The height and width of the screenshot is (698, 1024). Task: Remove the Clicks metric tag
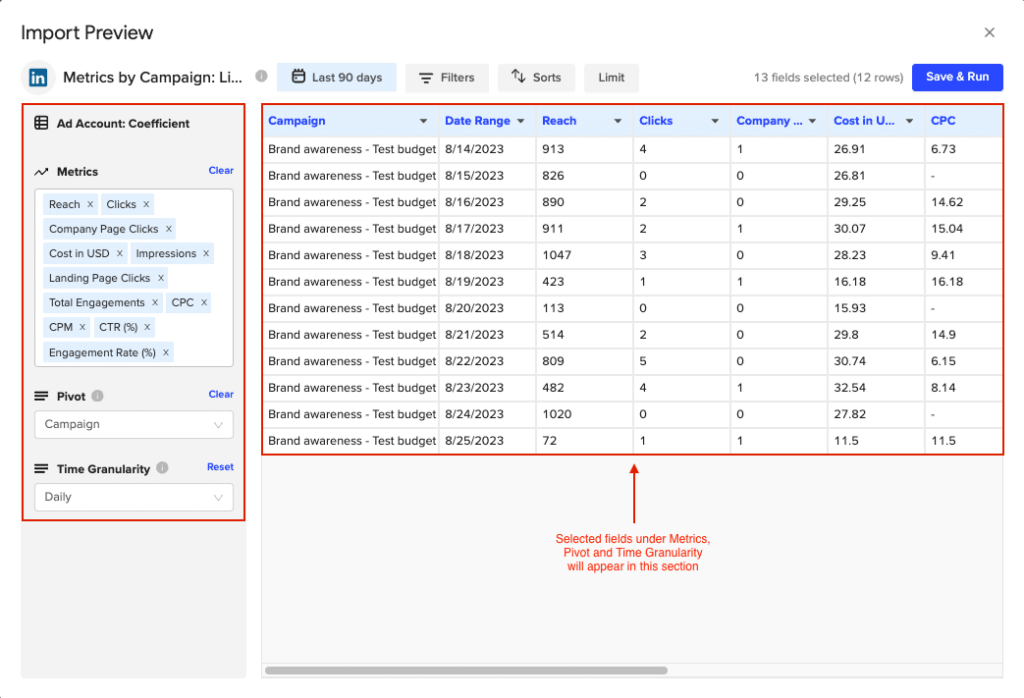click(x=146, y=204)
